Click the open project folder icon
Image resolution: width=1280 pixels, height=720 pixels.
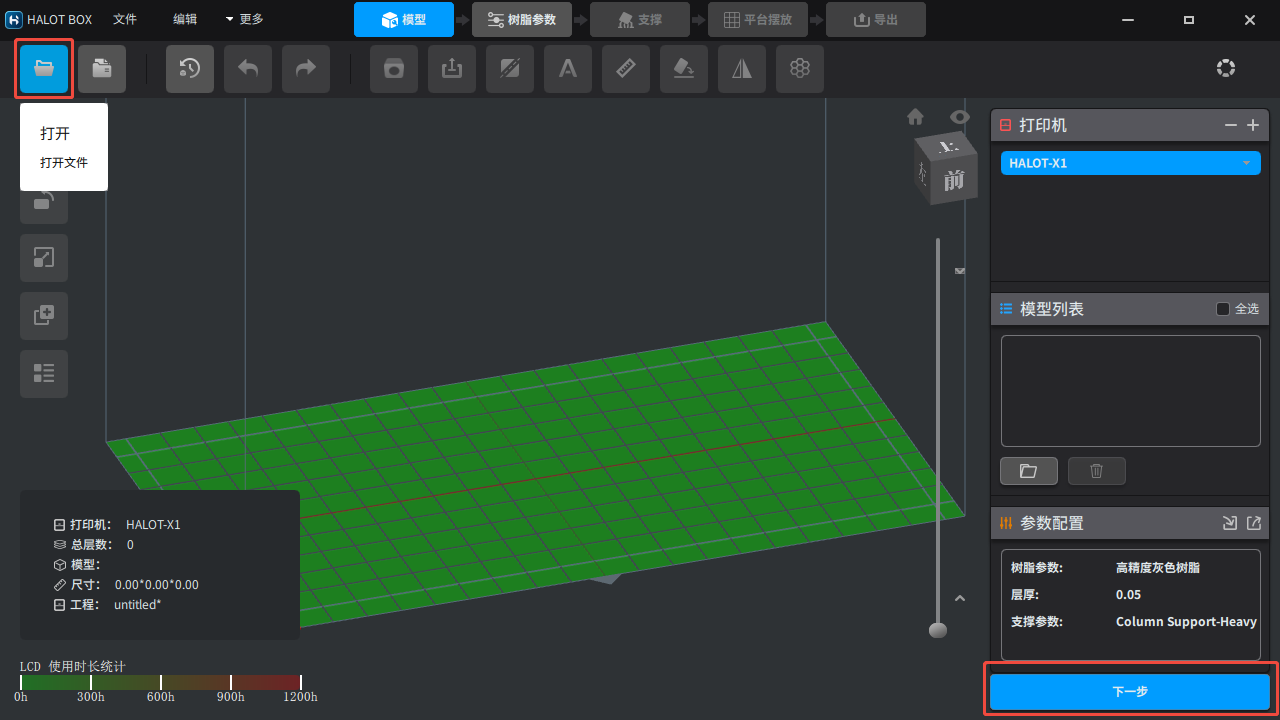click(x=102, y=69)
